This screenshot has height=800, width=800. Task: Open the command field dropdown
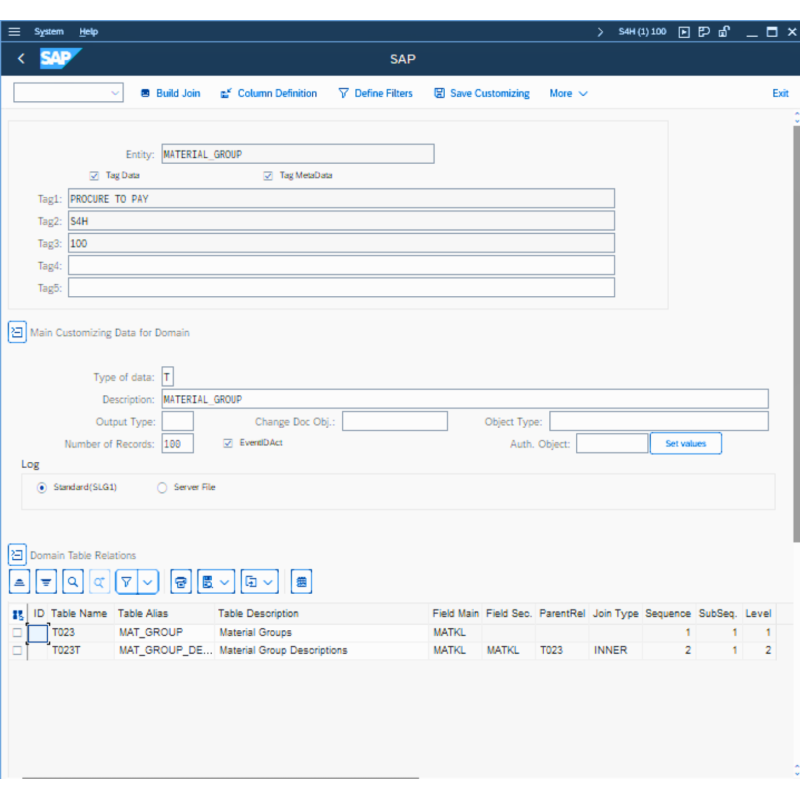coord(114,94)
